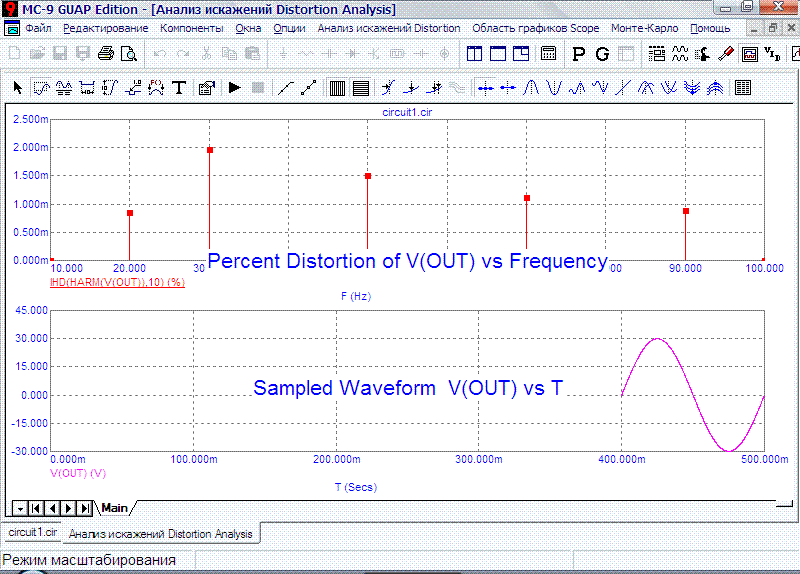Select the red probe tool icon
Screen dimensions: 800x574
click(x=726, y=54)
